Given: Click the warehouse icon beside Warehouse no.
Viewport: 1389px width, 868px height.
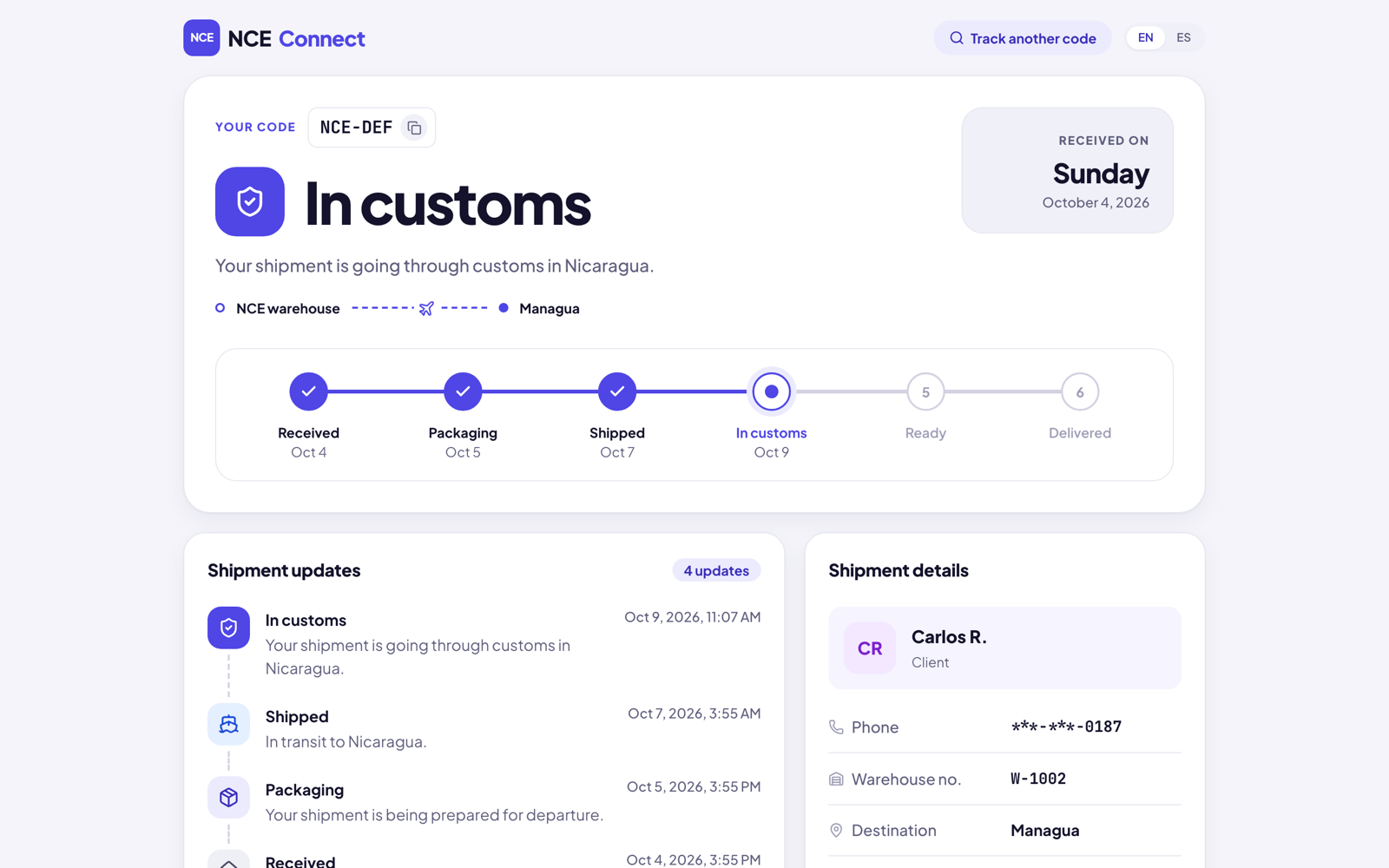Looking at the screenshot, I should click(x=836, y=779).
